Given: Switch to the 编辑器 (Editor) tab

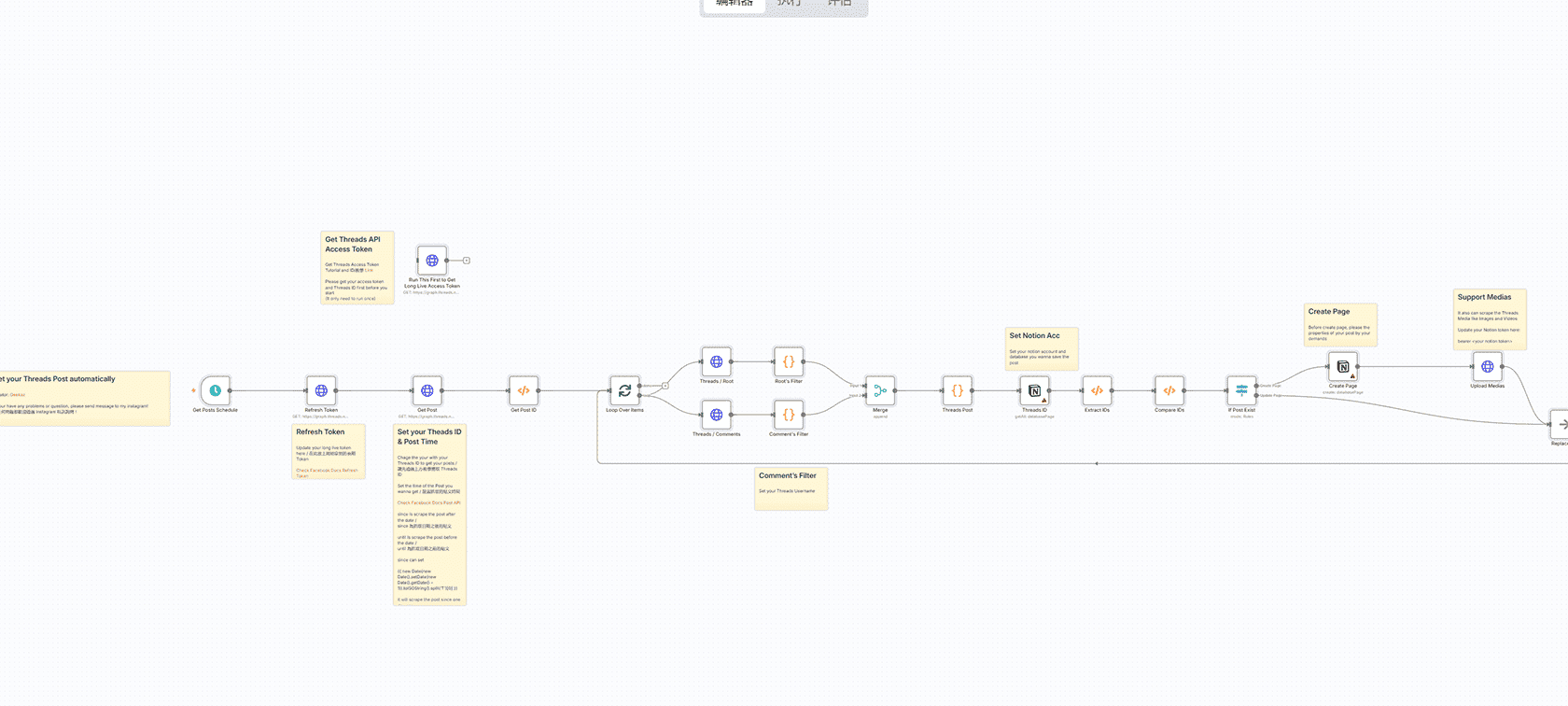Looking at the screenshot, I should click(x=734, y=5).
